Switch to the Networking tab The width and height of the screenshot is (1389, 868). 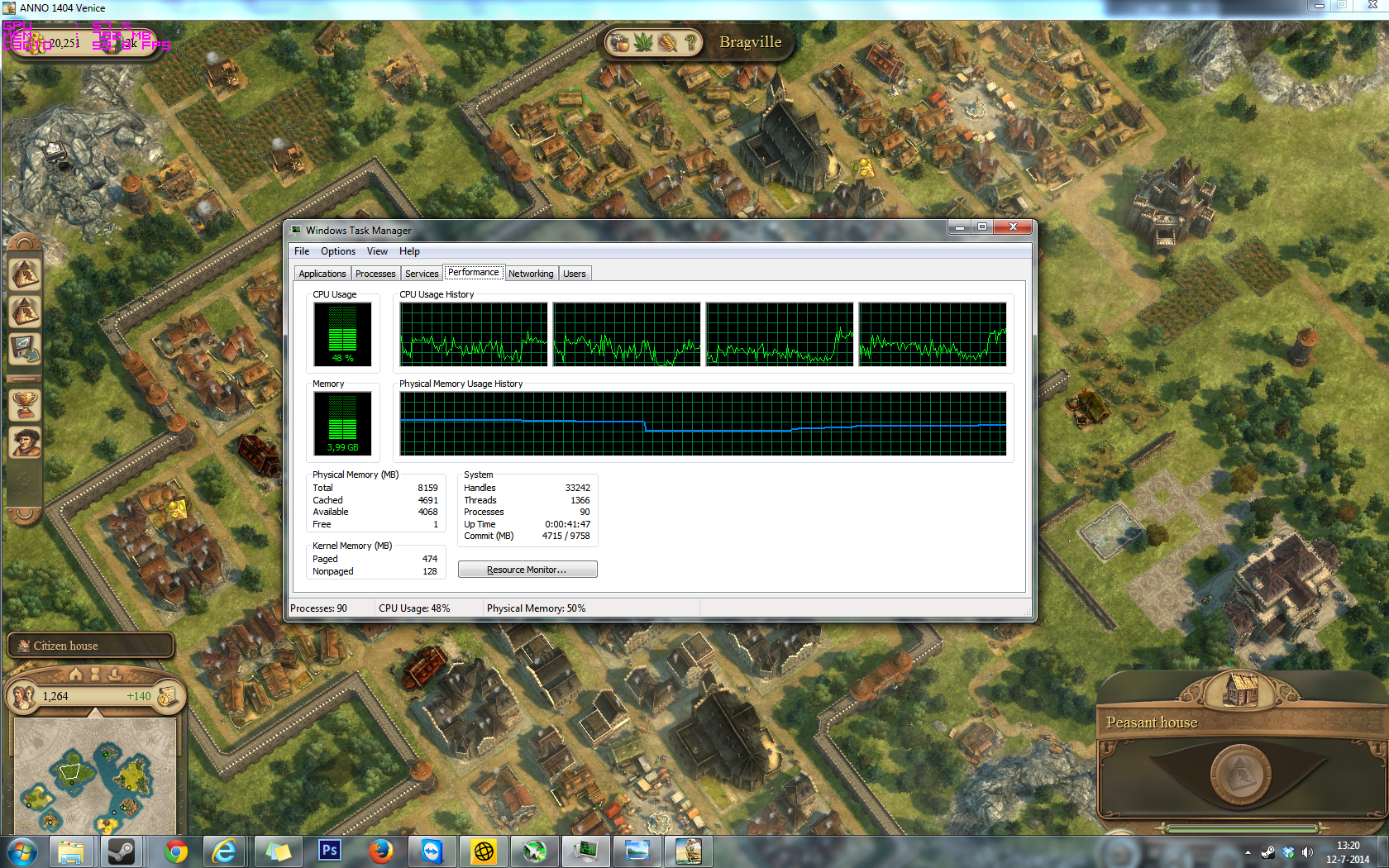pos(531,274)
